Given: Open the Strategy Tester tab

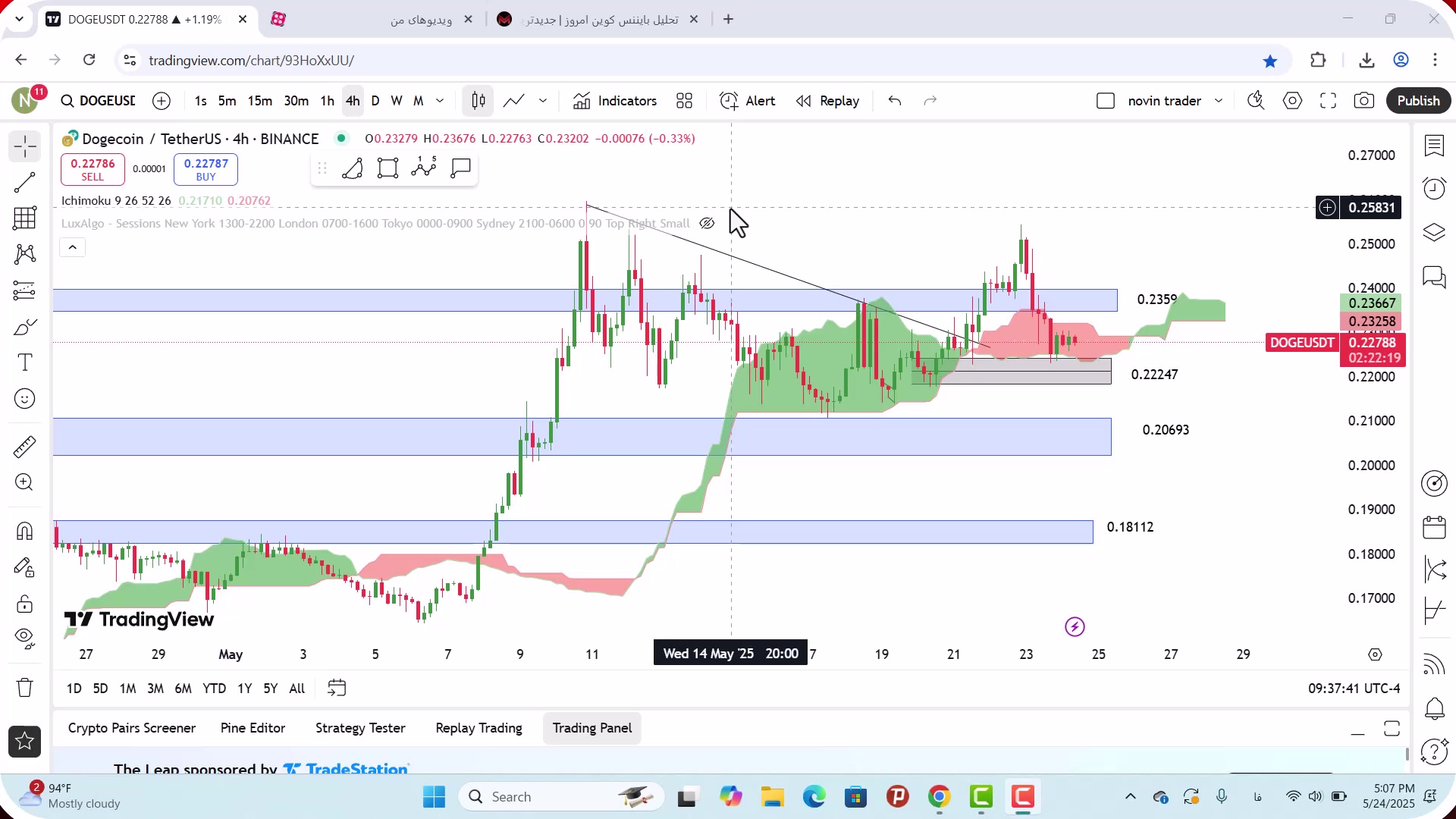Looking at the screenshot, I should (x=360, y=728).
